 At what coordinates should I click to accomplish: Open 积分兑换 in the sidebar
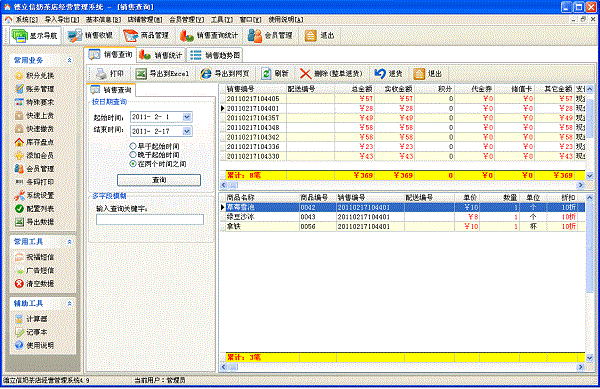coord(34,76)
